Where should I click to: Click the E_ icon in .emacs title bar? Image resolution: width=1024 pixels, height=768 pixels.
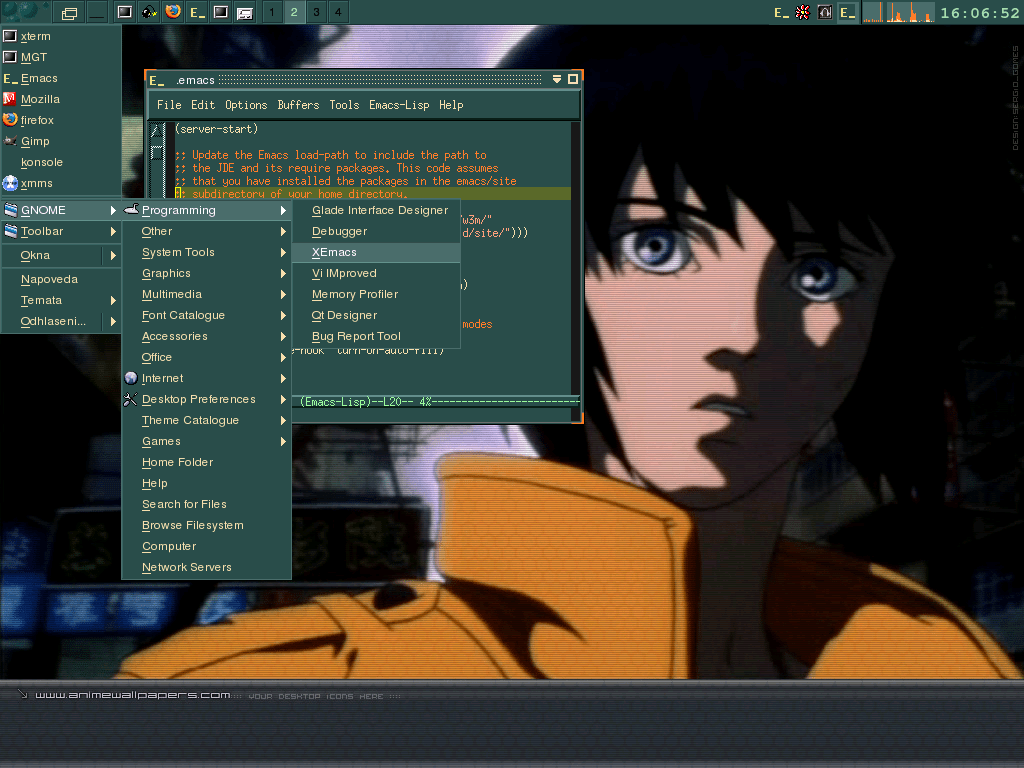coord(157,80)
